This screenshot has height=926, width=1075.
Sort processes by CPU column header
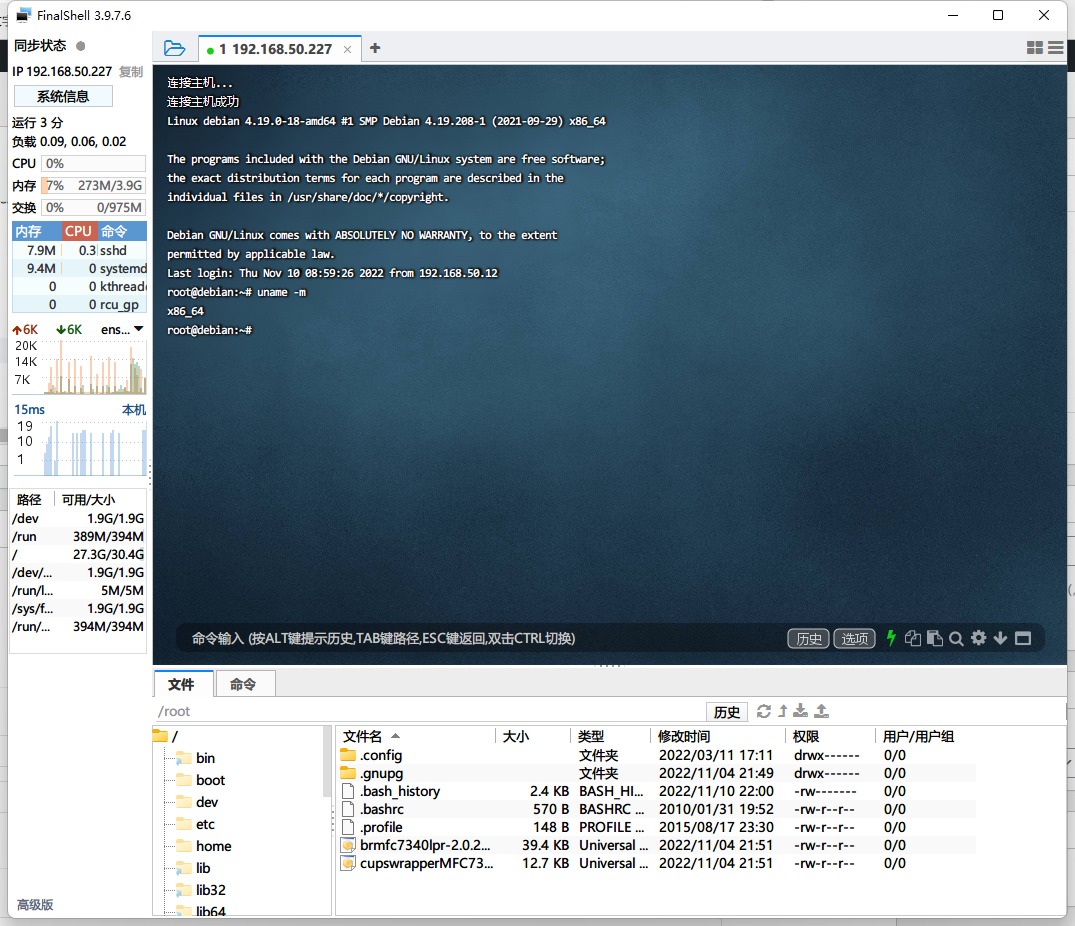click(x=78, y=231)
